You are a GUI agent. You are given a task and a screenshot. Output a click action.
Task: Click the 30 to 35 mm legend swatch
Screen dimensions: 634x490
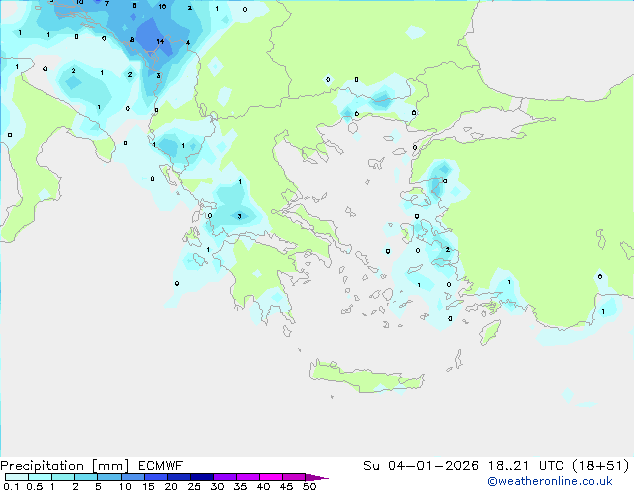coord(225,477)
